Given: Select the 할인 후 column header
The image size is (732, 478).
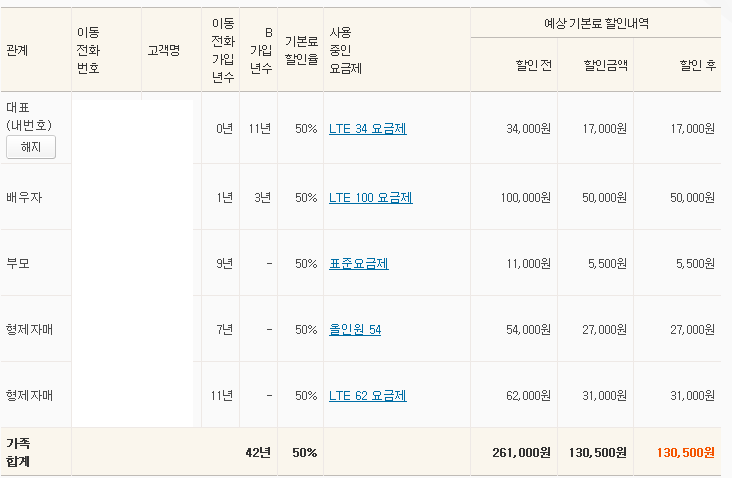Looking at the screenshot, I should coord(697,65).
